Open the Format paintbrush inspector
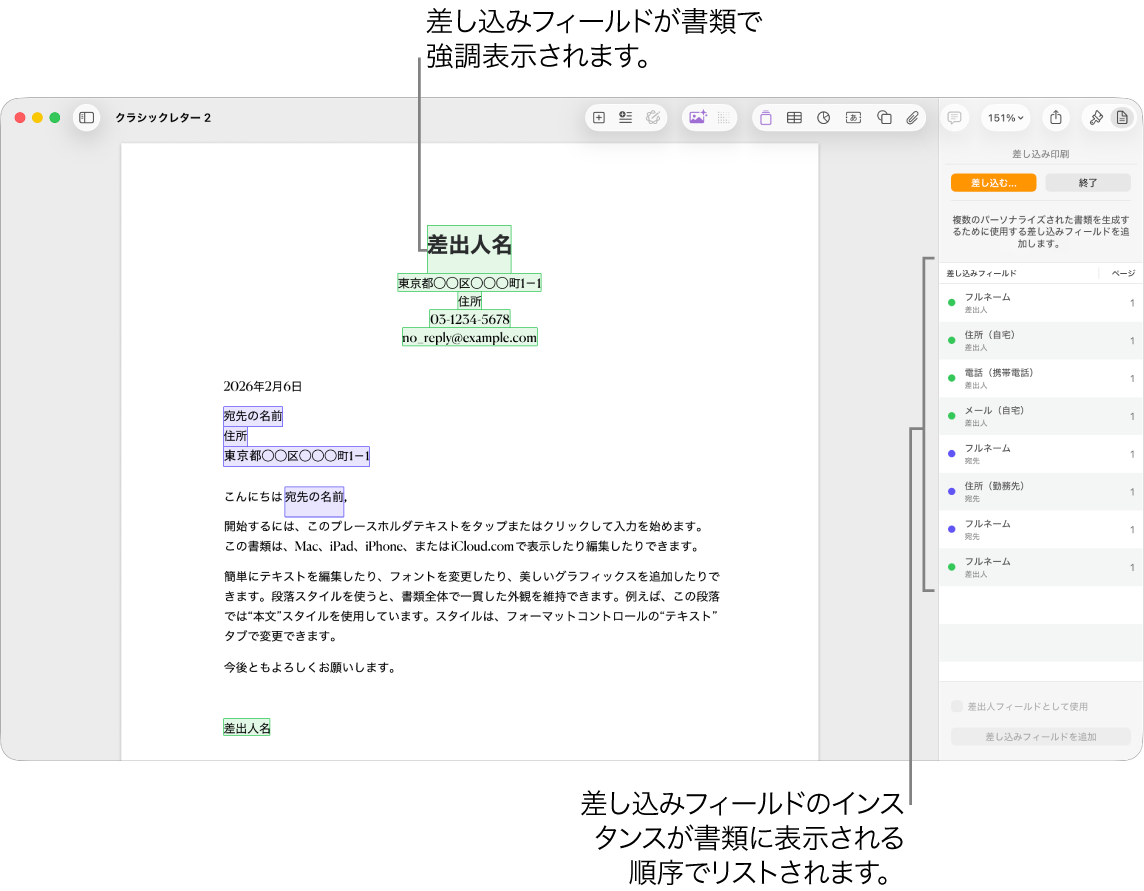This screenshot has width=1144, height=891. (x=1096, y=117)
